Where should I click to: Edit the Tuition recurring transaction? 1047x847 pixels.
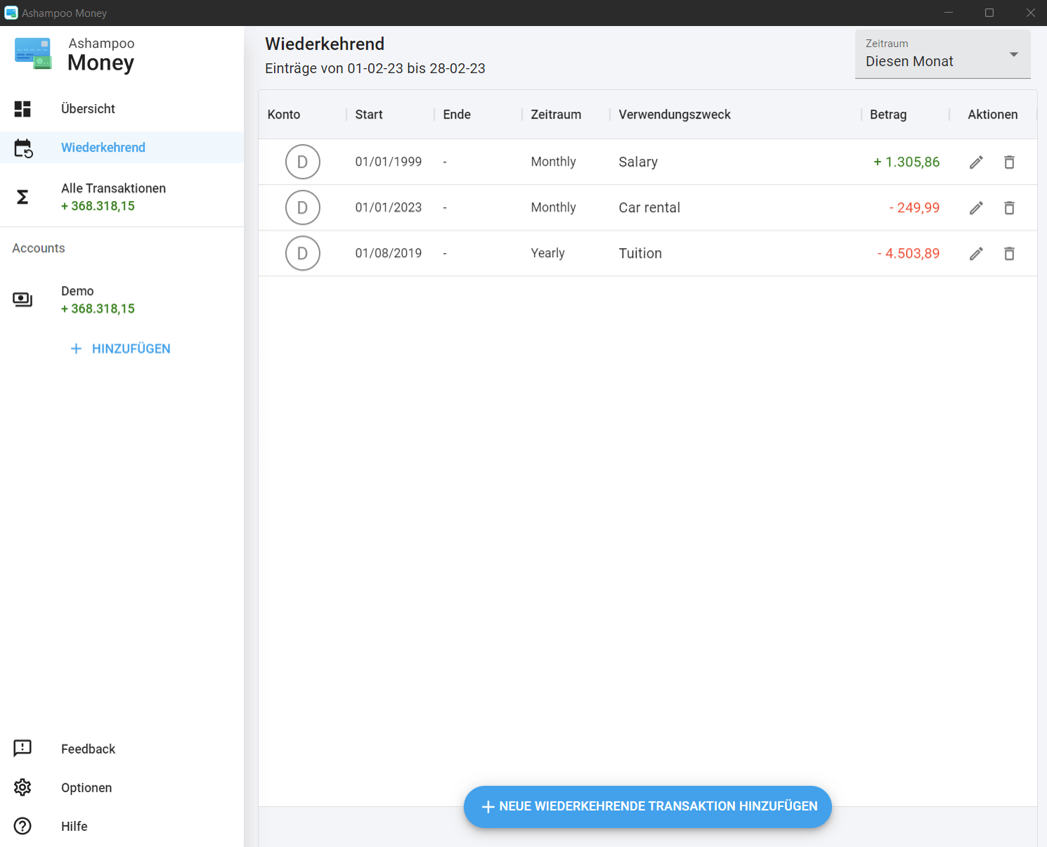(976, 253)
